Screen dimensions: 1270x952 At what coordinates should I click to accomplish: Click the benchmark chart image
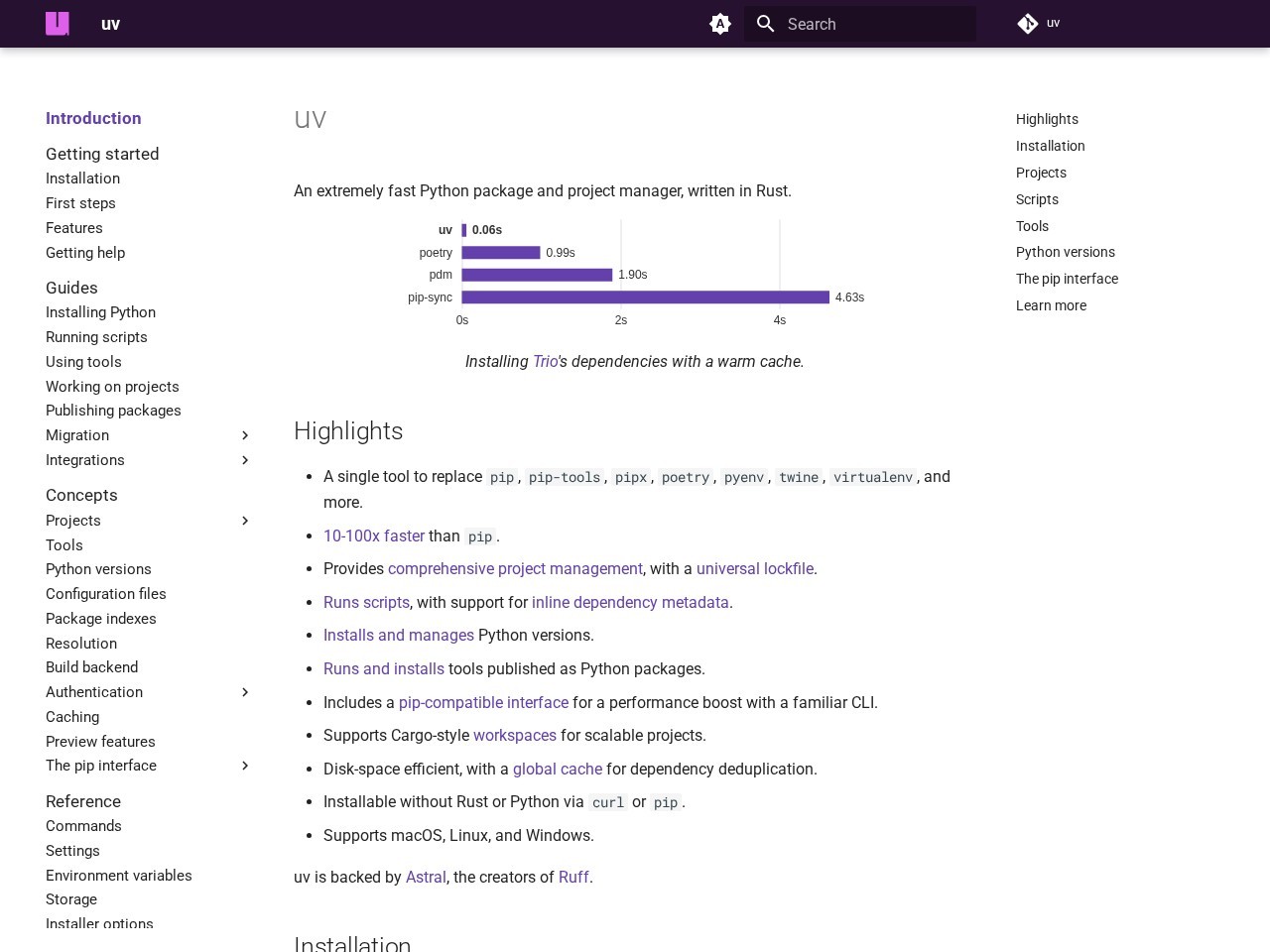[635, 274]
